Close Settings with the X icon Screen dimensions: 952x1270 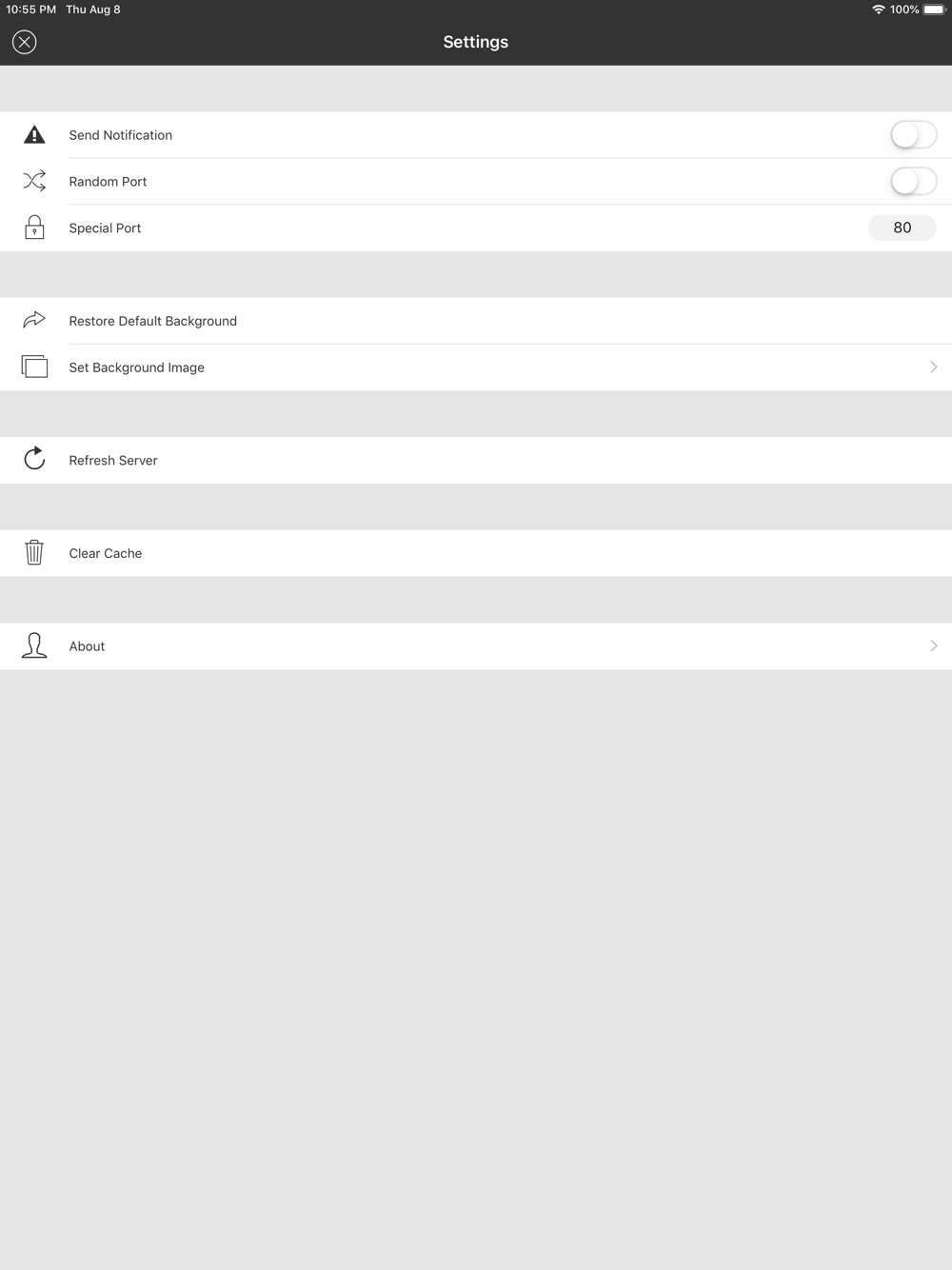click(x=25, y=42)
